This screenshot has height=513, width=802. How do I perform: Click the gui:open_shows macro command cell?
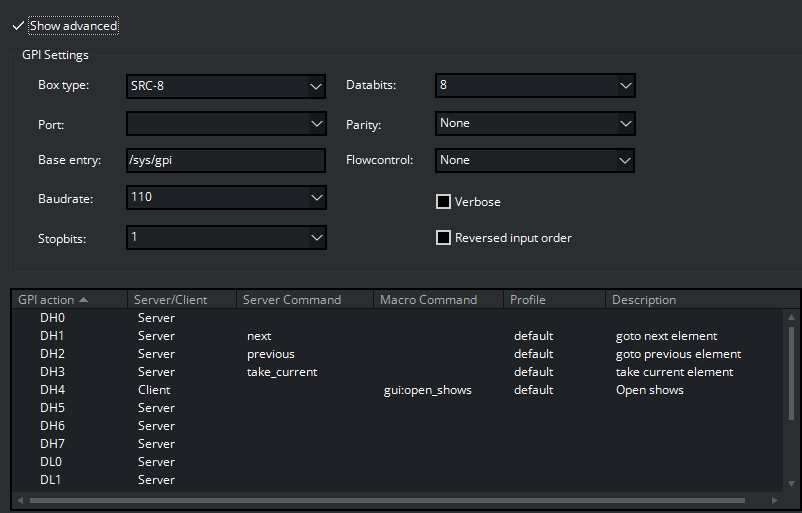(428, 390)
